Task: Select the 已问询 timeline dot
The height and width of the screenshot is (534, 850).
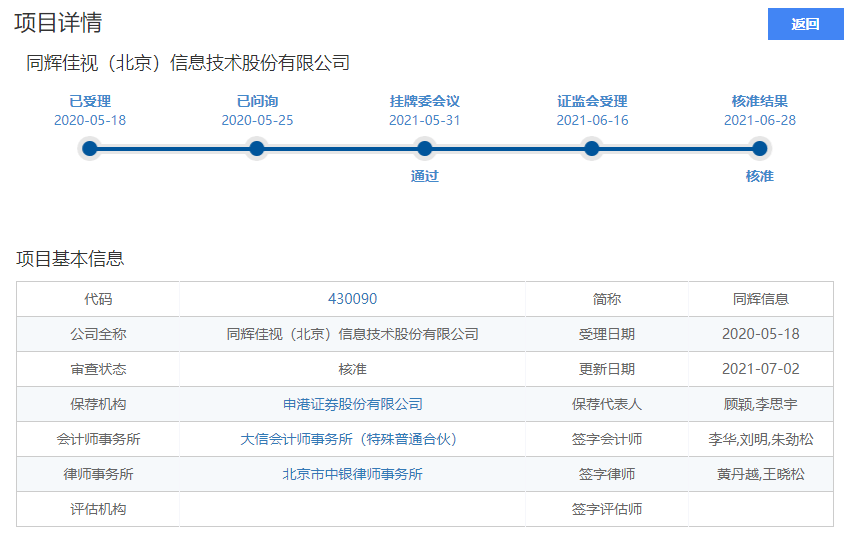Action: click(257, 148)
